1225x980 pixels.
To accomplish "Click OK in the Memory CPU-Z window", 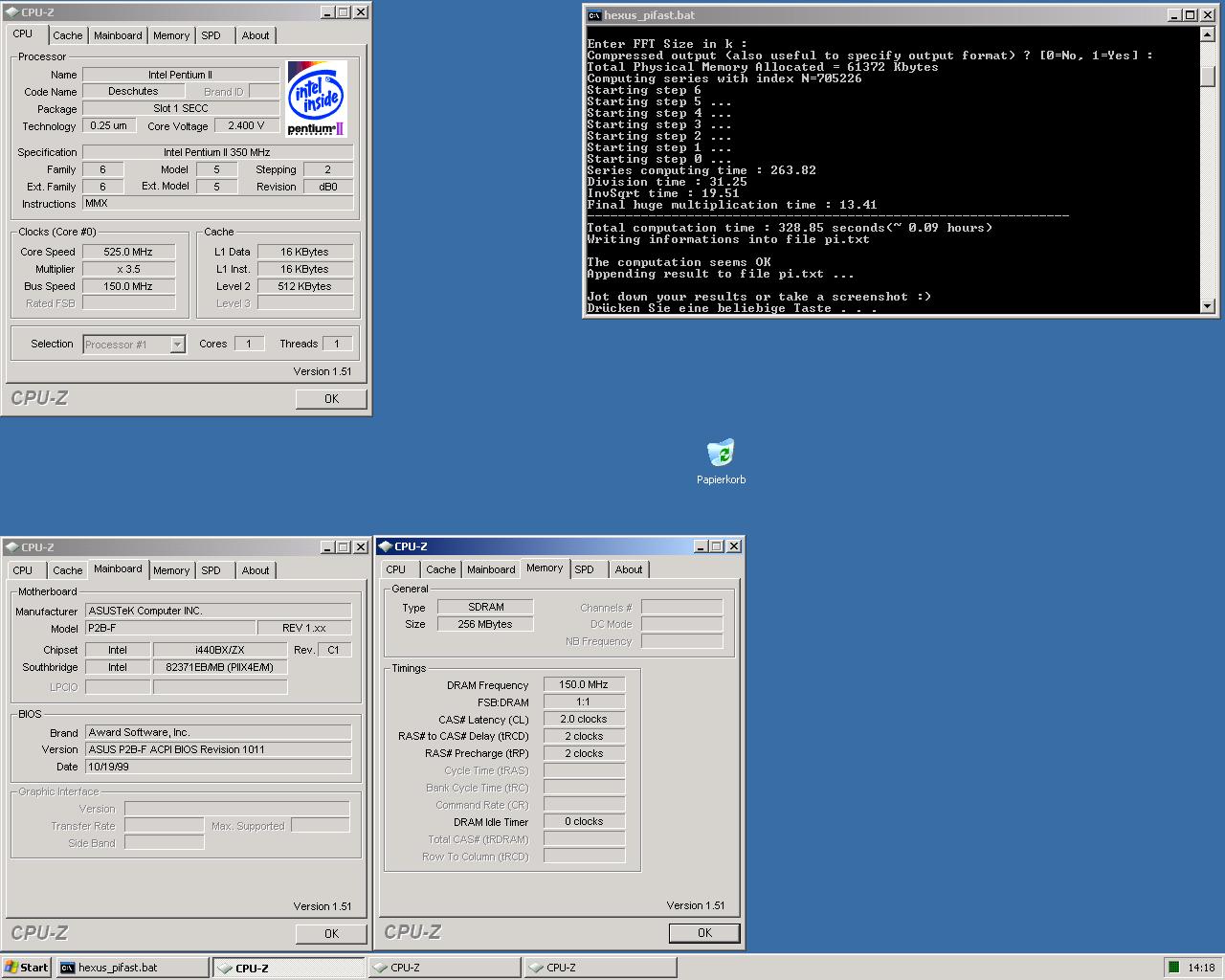I will [x=704, y=933].
